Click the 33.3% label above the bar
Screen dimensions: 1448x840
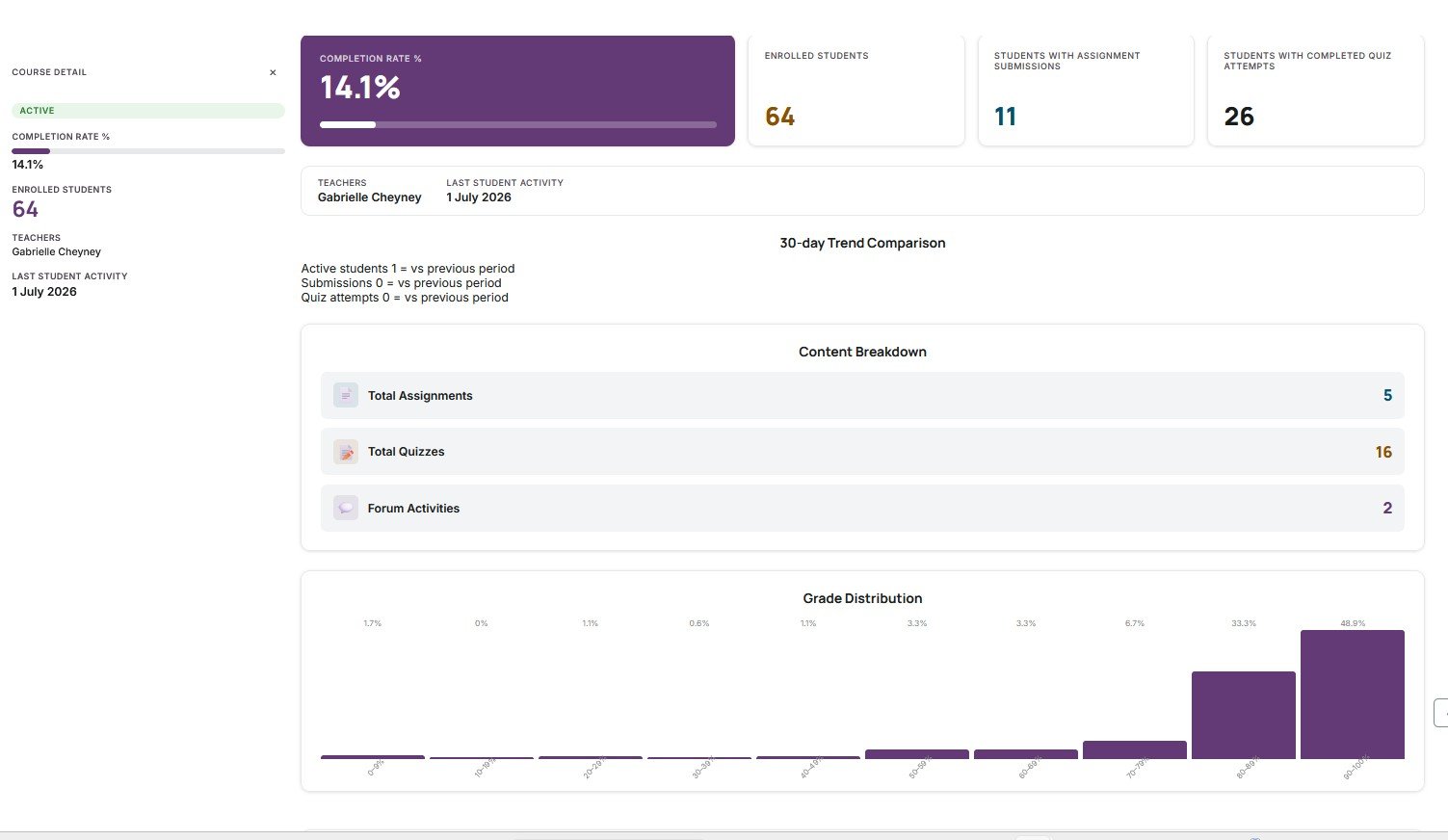tap(1244, 623)
